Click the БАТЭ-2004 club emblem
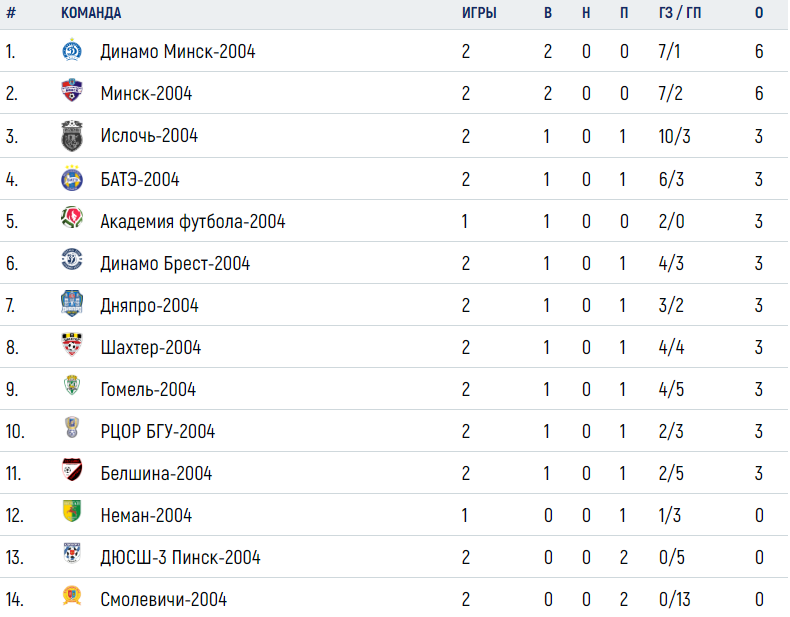Screen dimensions: 790x617 click(x=72, y=178)
